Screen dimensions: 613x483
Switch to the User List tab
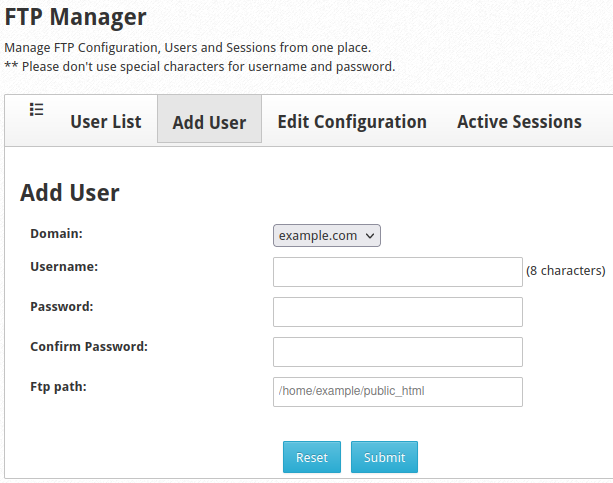pyautogui.click(x=105, y=122)
